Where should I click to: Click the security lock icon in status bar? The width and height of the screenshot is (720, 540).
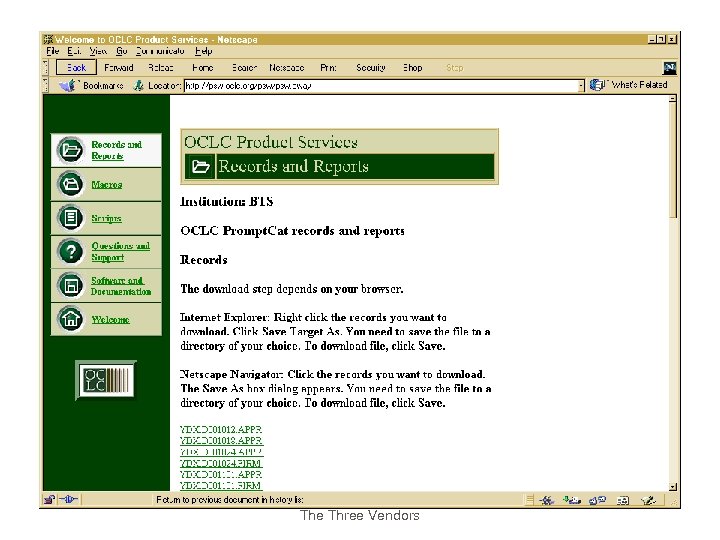click(49, 500)
